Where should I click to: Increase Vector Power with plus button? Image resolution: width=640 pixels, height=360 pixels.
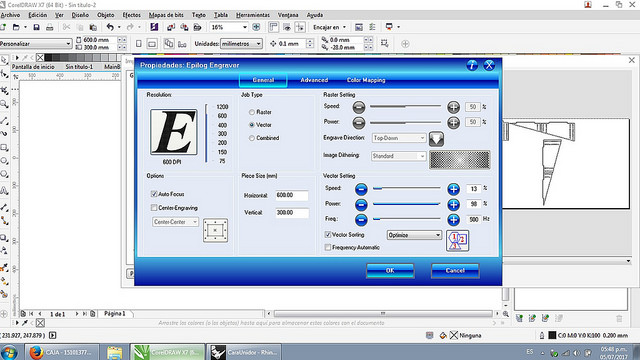click(453, 204)
